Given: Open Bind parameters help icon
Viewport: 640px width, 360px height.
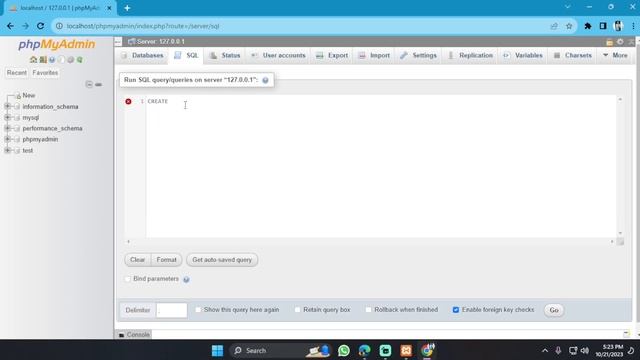Looking at the screenshot, I should pos(186,280).
